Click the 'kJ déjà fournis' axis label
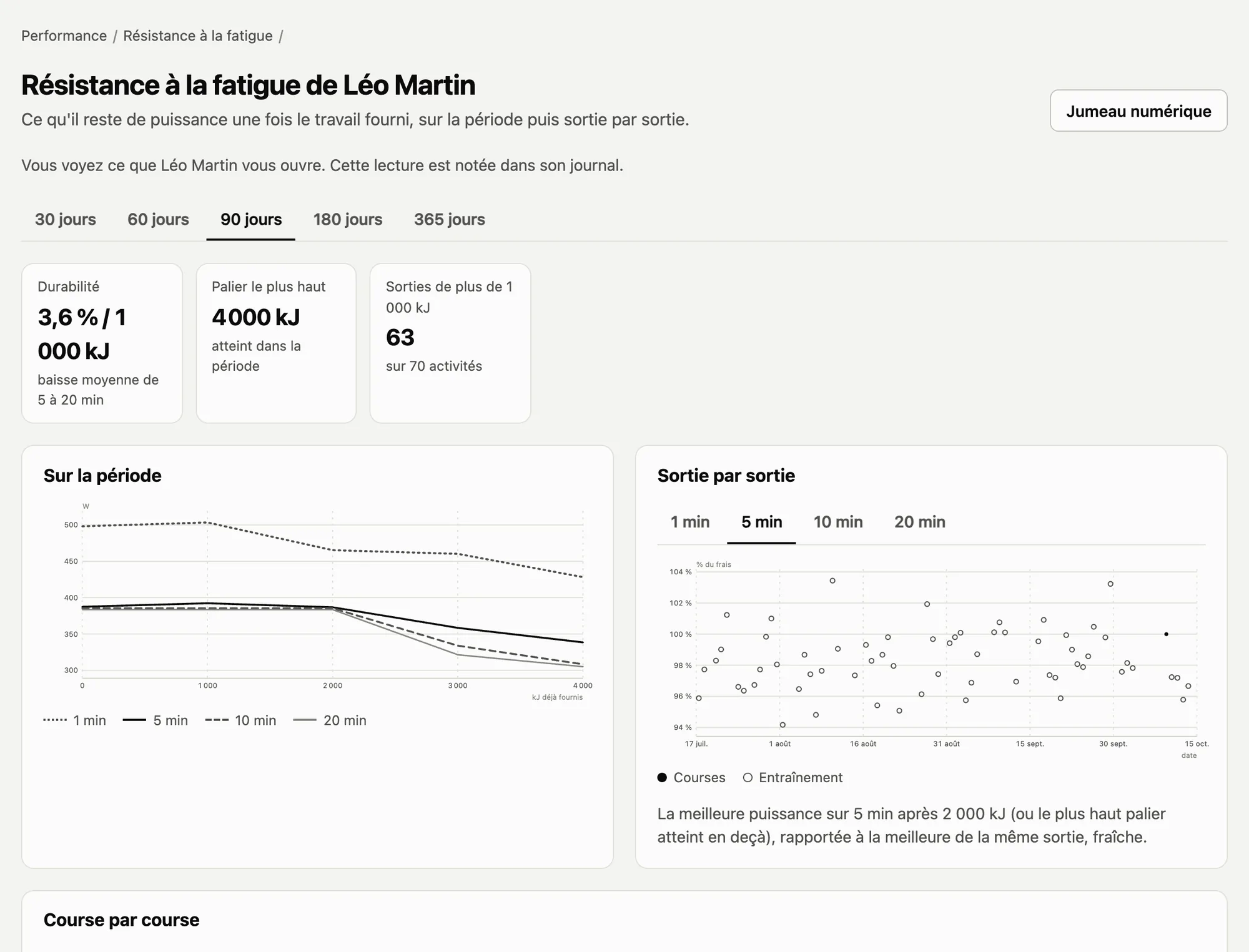This screenshot has width=1249, height=952. coord(557,697)
